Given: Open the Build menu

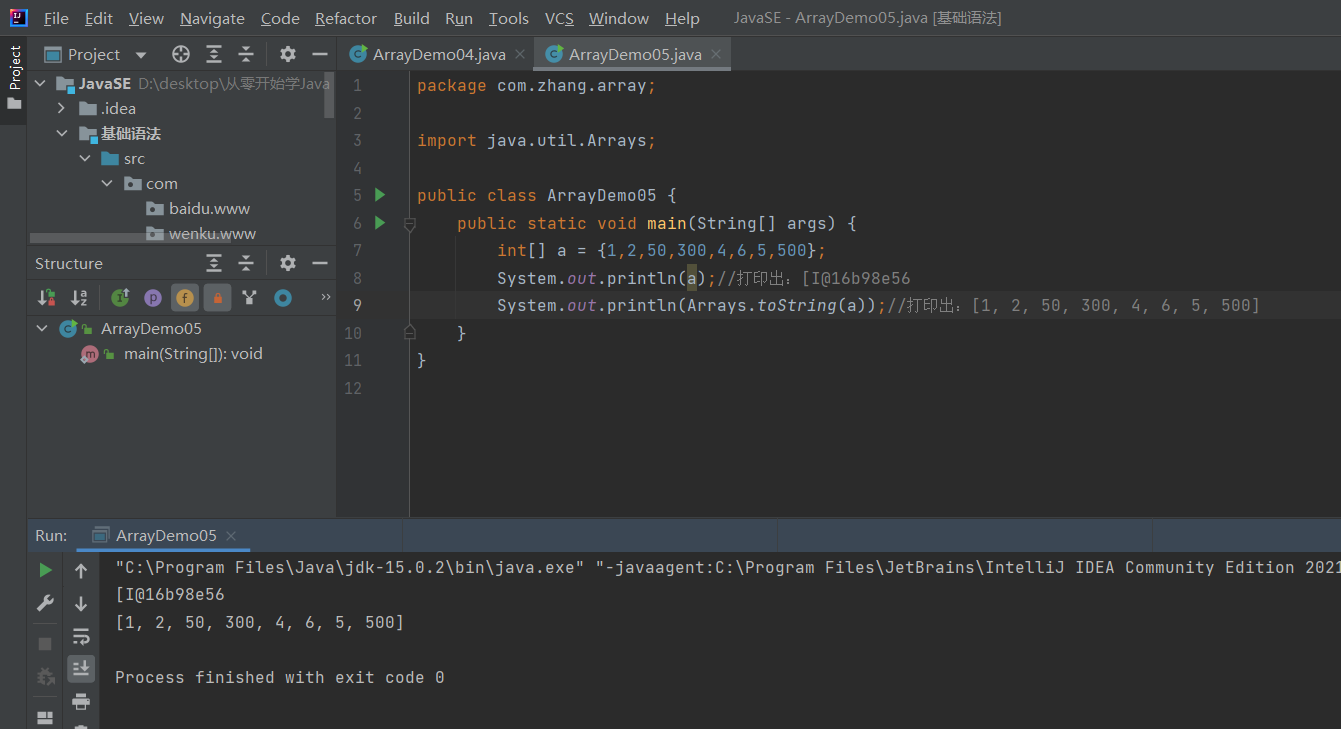Looking at the screenshot, I should (412, 19).
